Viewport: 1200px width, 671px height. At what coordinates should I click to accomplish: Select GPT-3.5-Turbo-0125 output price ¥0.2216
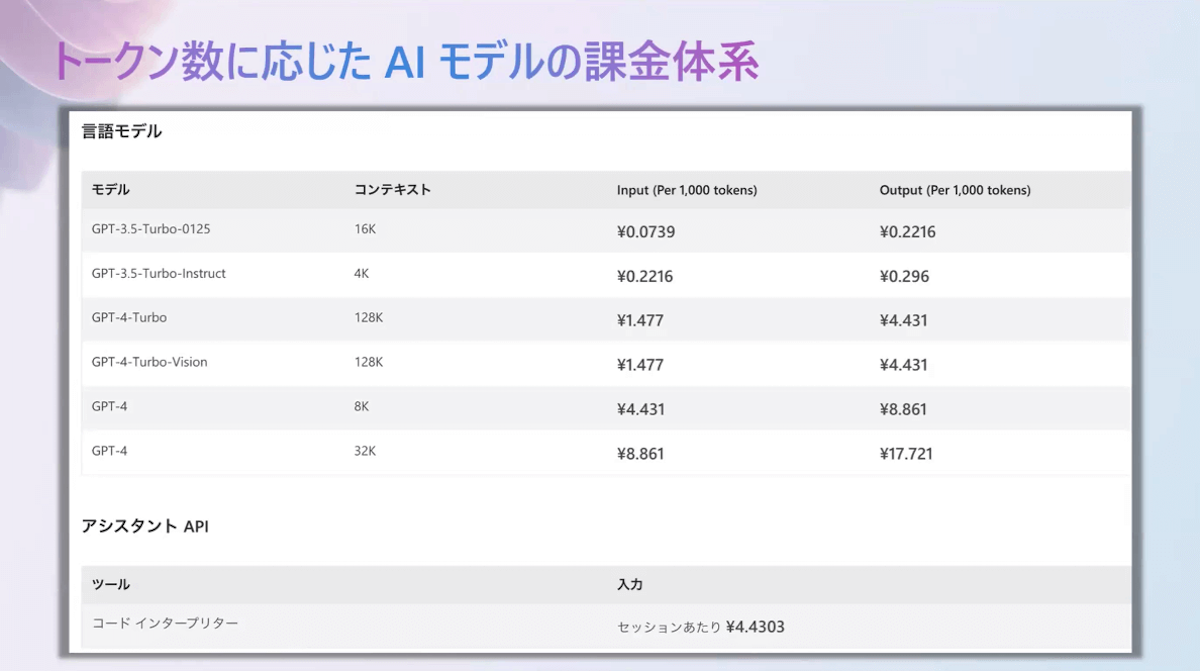(x=908, y=232)
